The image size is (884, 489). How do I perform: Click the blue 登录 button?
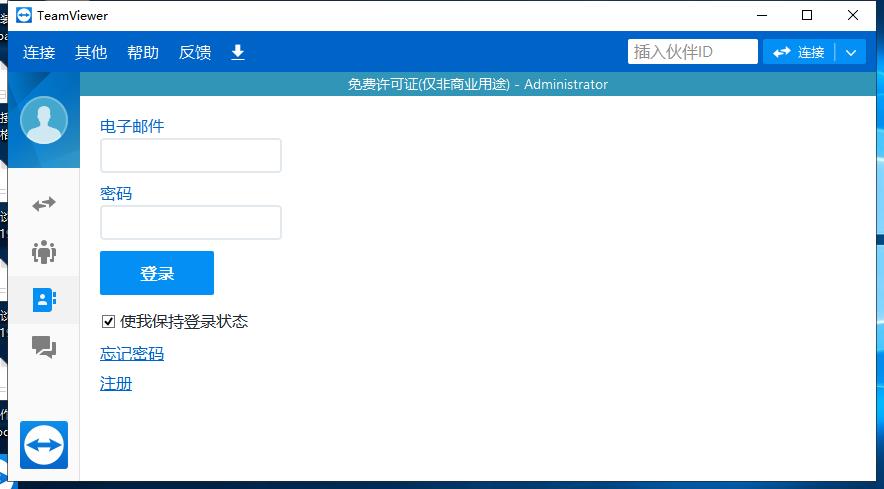157,273
